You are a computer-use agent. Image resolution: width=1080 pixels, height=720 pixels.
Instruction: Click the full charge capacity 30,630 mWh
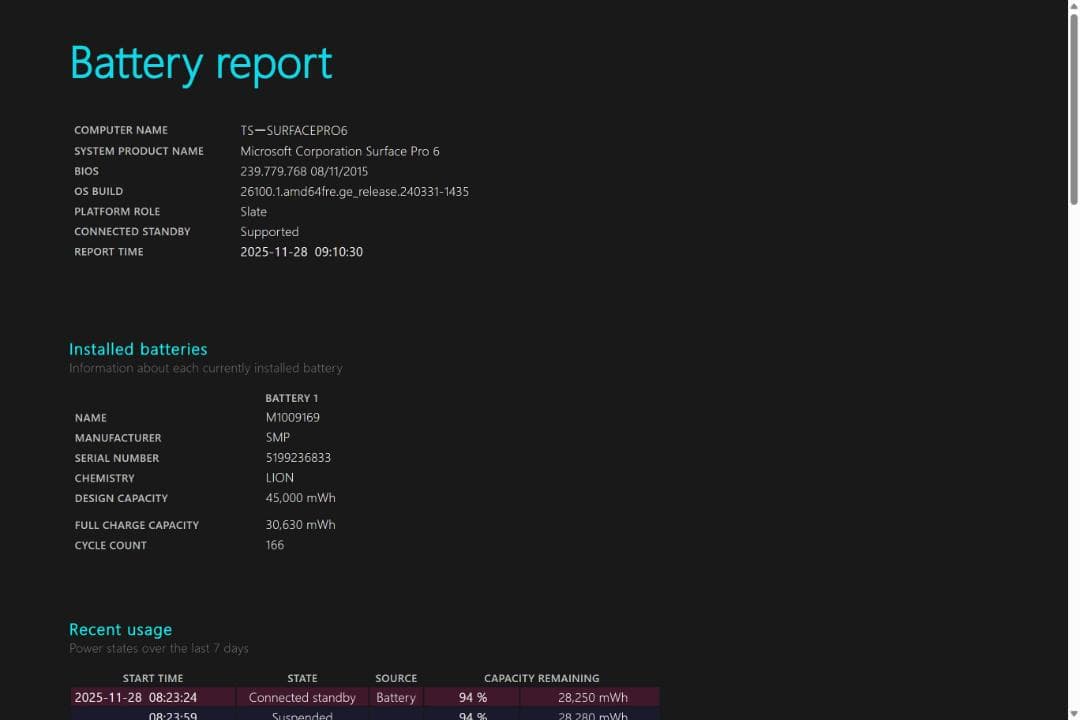[300, 525]
